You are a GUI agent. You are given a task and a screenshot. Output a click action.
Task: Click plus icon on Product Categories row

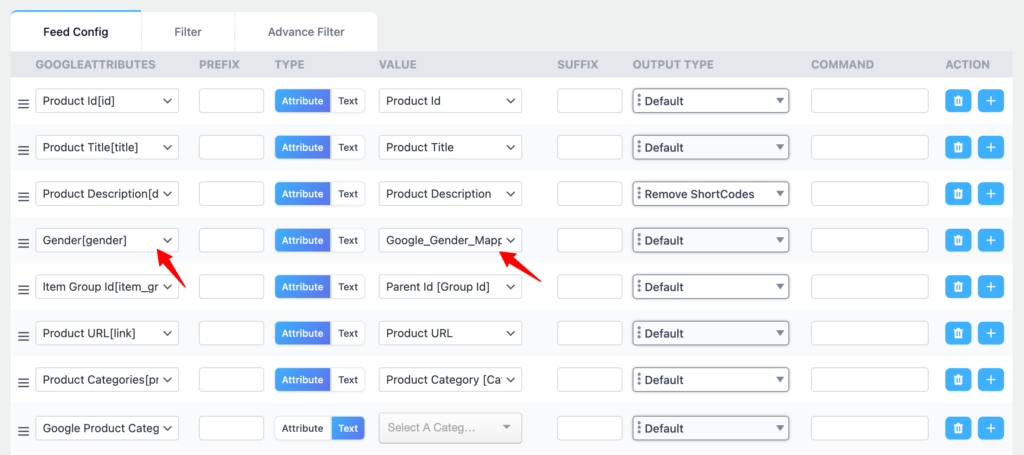[990, 380]
